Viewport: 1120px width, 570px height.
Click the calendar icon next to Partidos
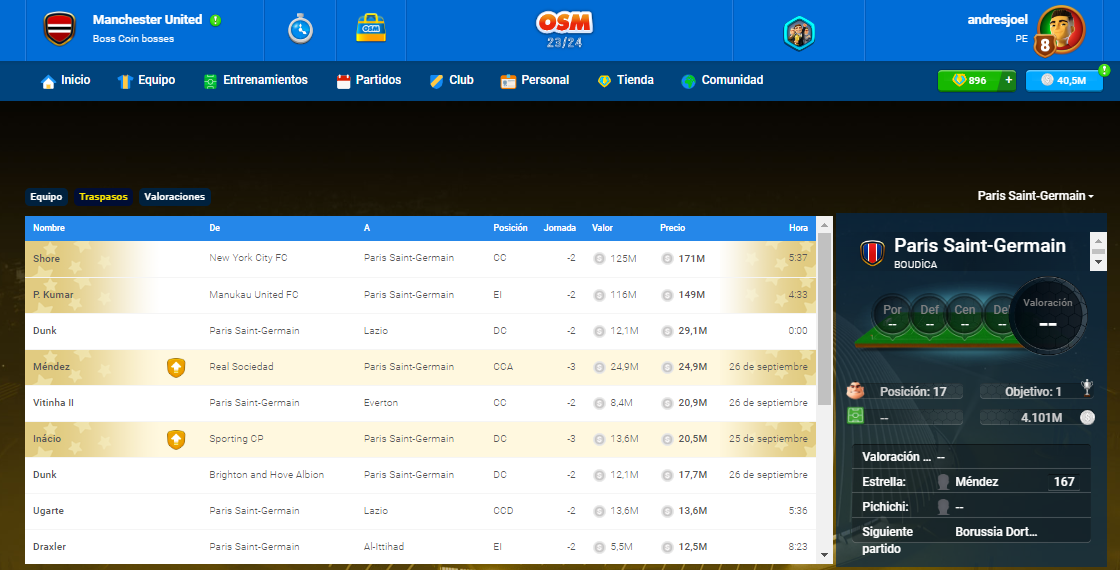[344, 81]
